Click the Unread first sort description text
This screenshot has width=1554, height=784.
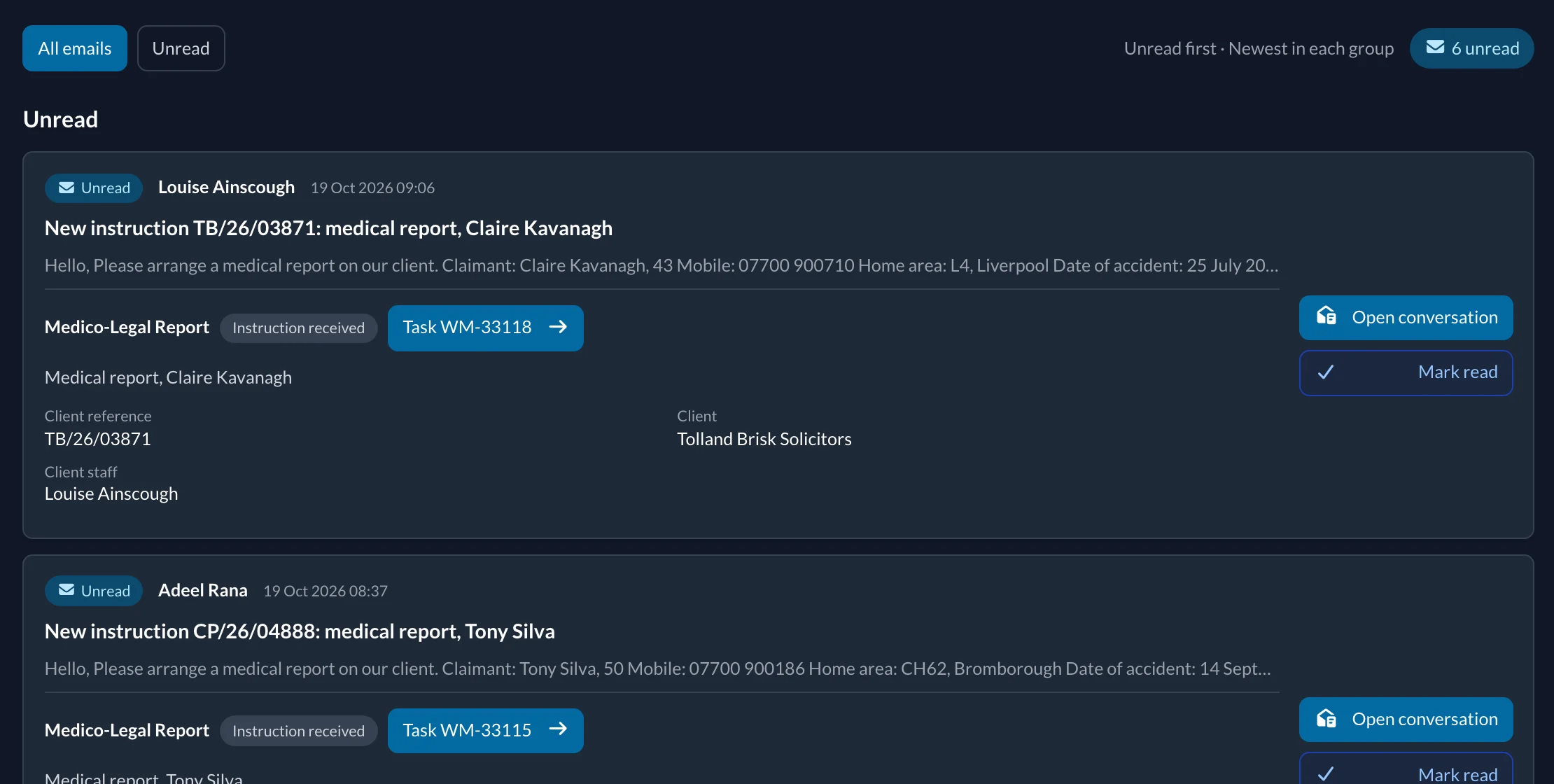tap(1259, 48)
